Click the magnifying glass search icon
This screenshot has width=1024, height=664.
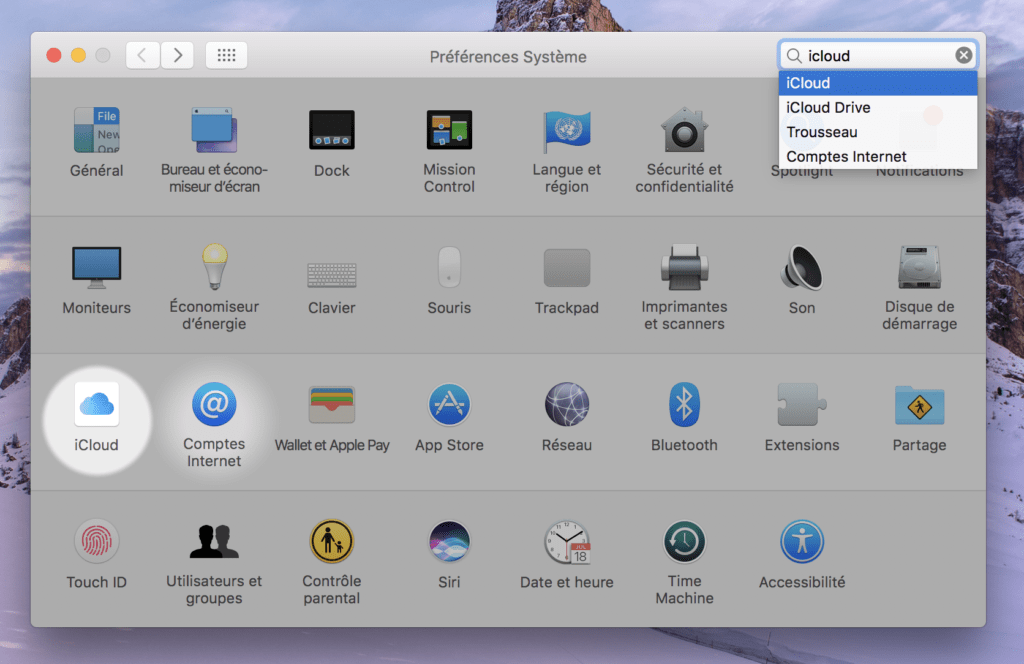tap(794, 55)
